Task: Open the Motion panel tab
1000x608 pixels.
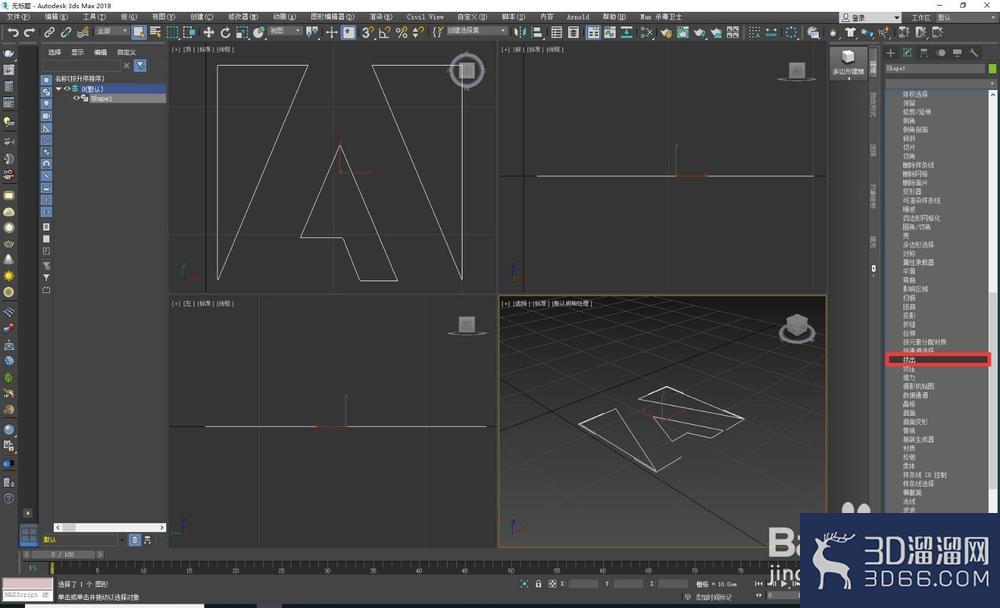Action: tap(941, 53)
